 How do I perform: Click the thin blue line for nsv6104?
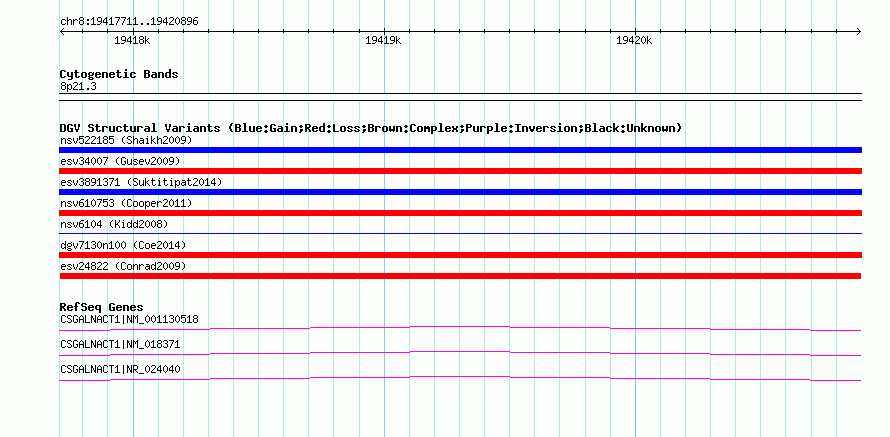pyautogui.click(x=460, y=233)
